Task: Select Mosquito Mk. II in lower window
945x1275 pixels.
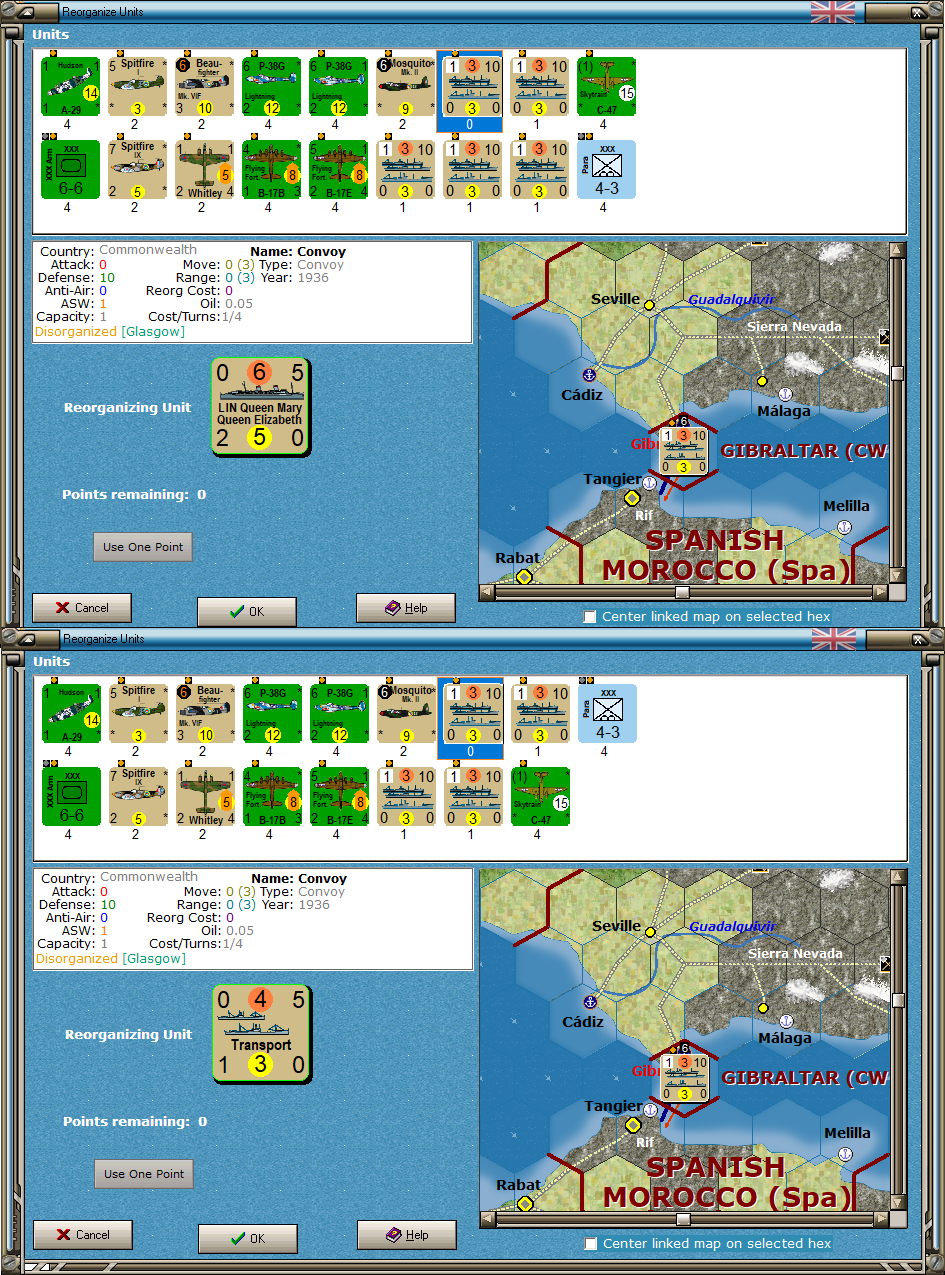Action: tap(406, 713)
